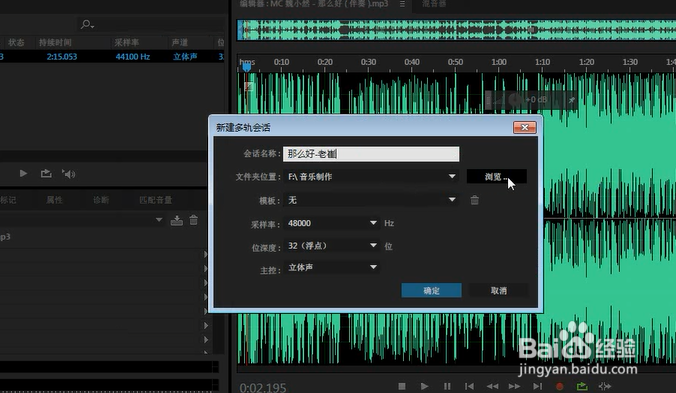Toggle green loop playback button in transport
Image resolution: width=676 pixels, height=393 pixels.
click(582, 386)
